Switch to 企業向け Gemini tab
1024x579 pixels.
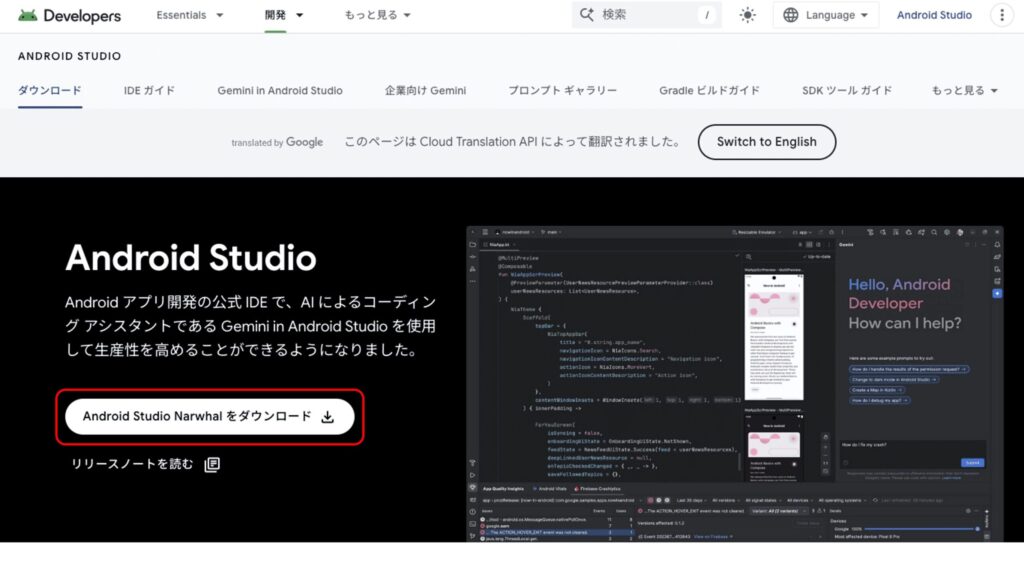pyautogui.click(x=425, y=91)
